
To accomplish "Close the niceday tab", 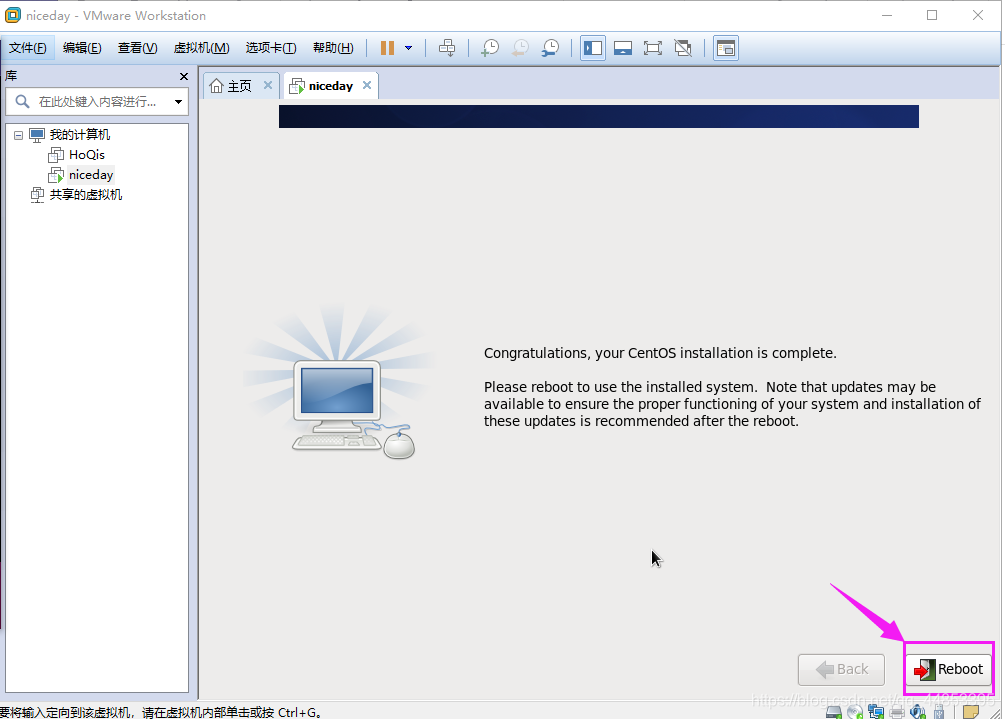I will [367, 85].
